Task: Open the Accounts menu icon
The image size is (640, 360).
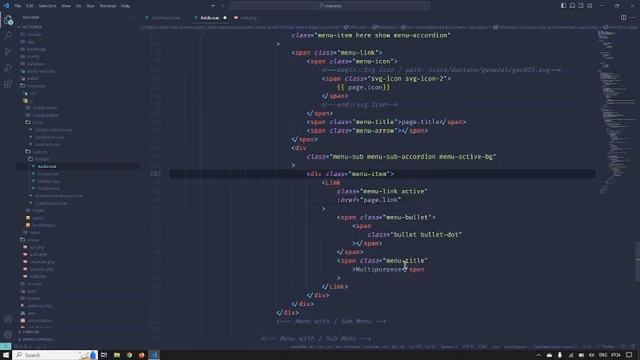Action: click(x=8, y=319)
